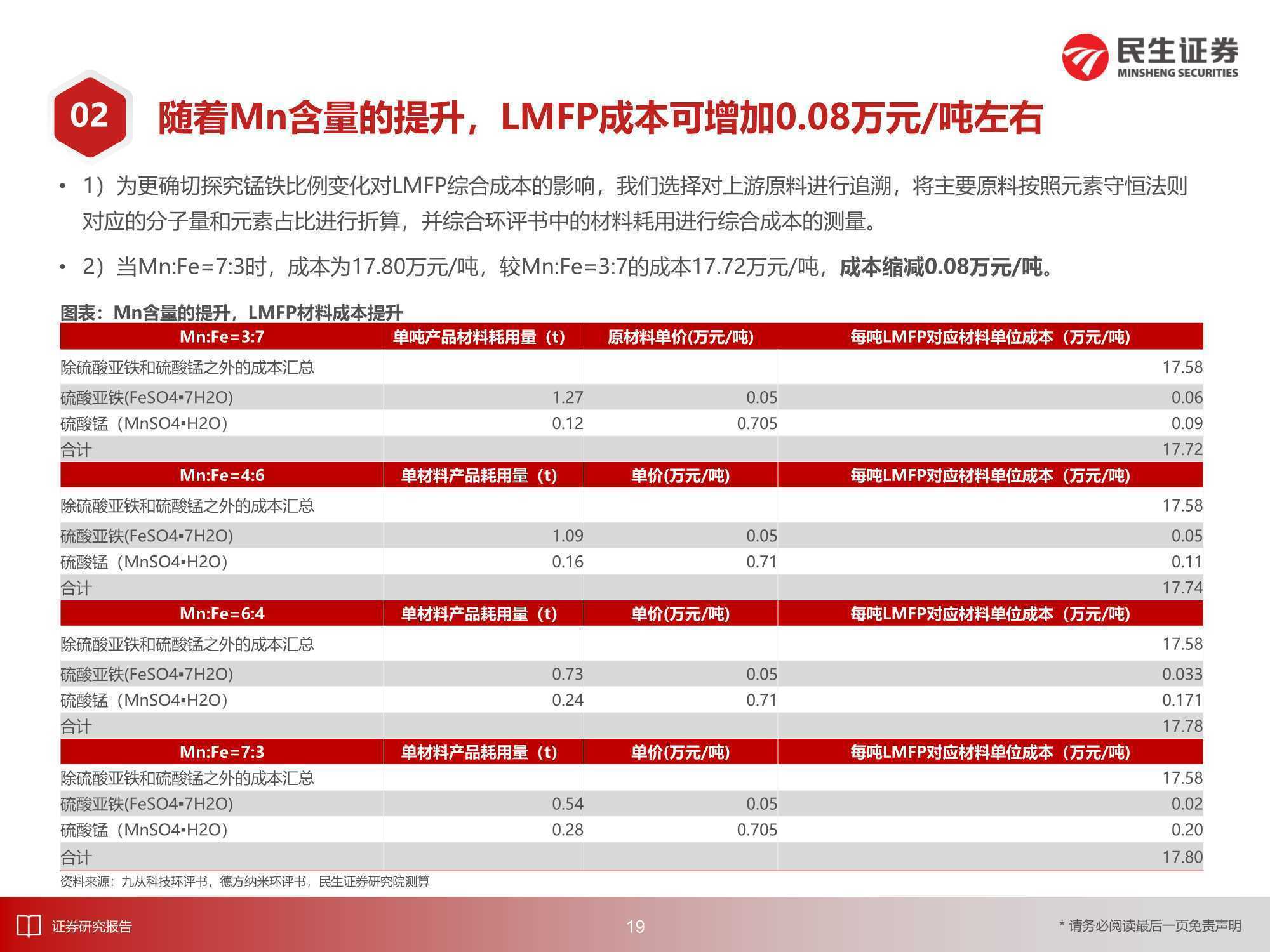Select the 1.27 ferrous sulfate usage cell
This screenshot has width=1270, height=952.
coord(483,397)
